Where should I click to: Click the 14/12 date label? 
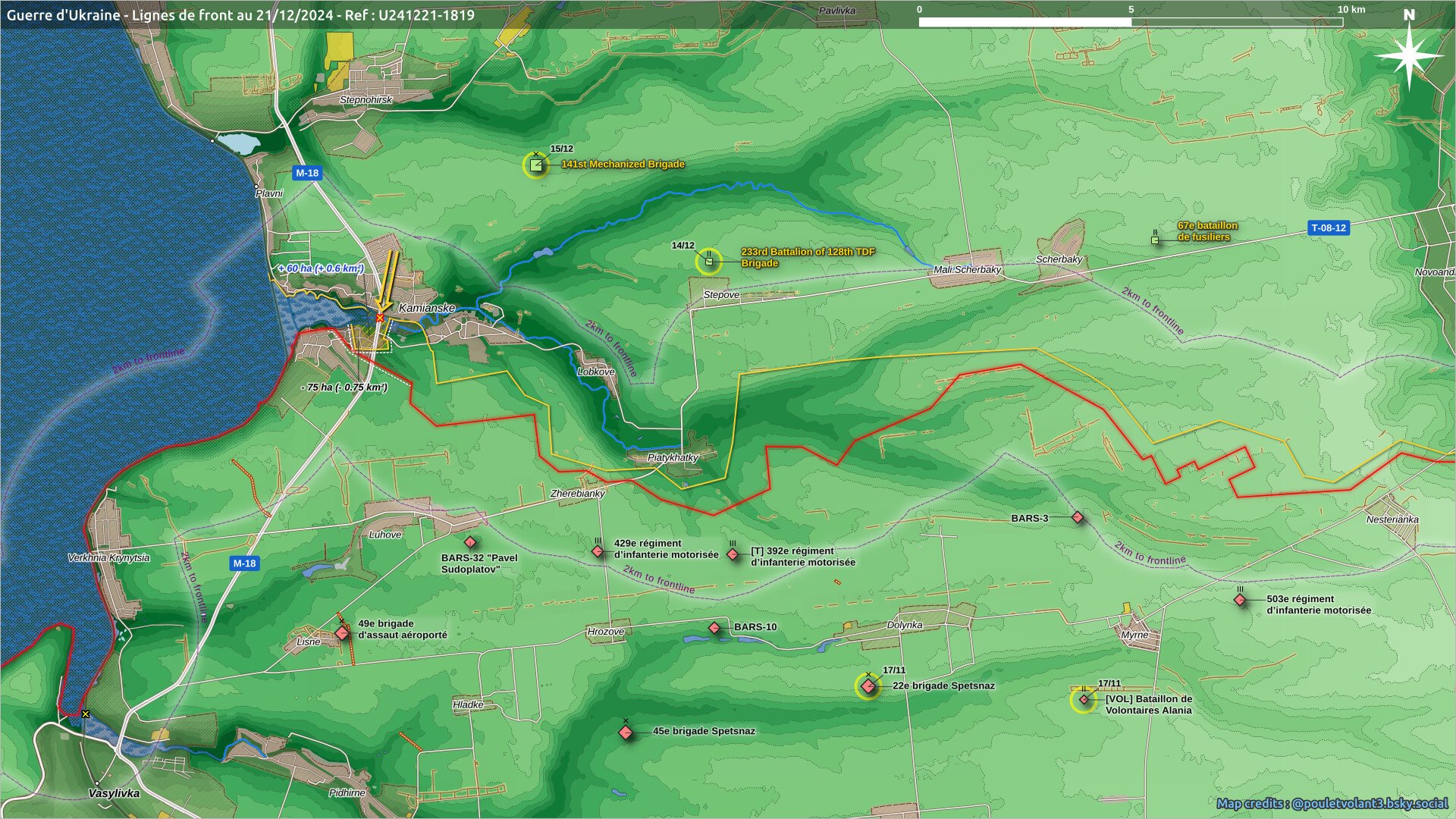point(683,246)
